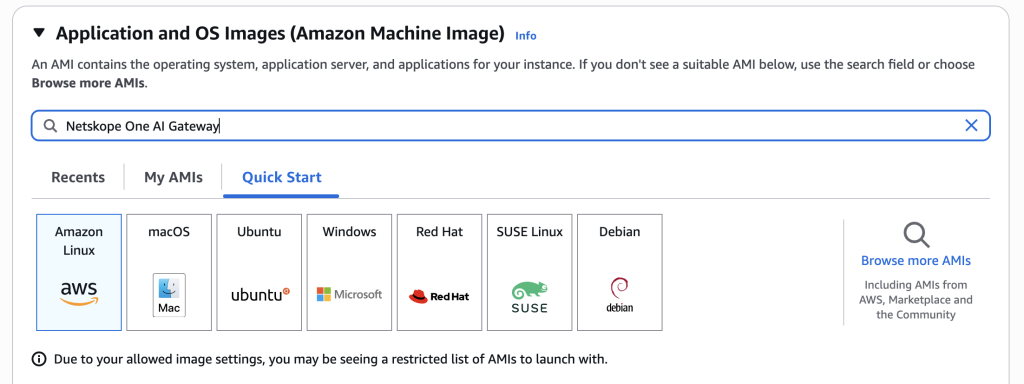Click the ubuntu logo icon
This screenshot has height=384, width=1024.
coord(260,295)
